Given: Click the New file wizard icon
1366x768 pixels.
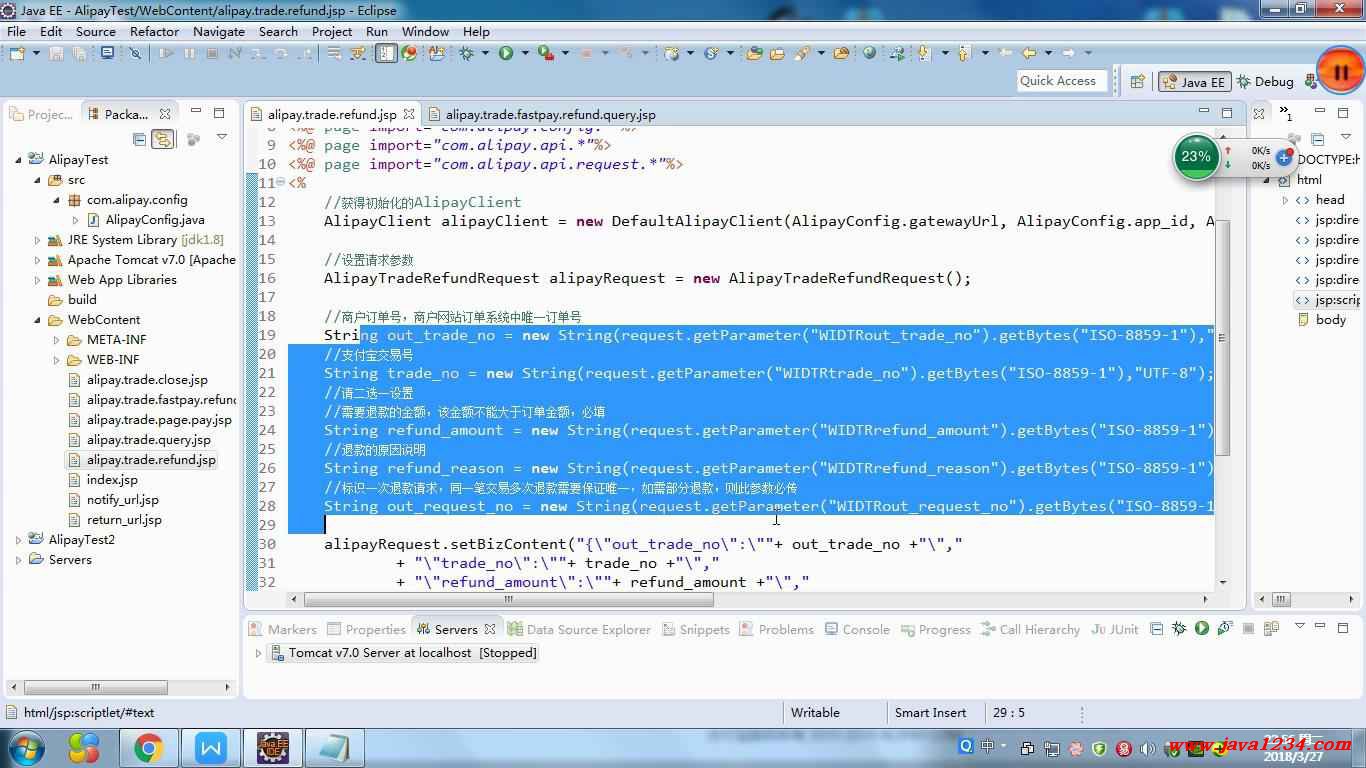Looking at the screenshot, I should point(16,53).
